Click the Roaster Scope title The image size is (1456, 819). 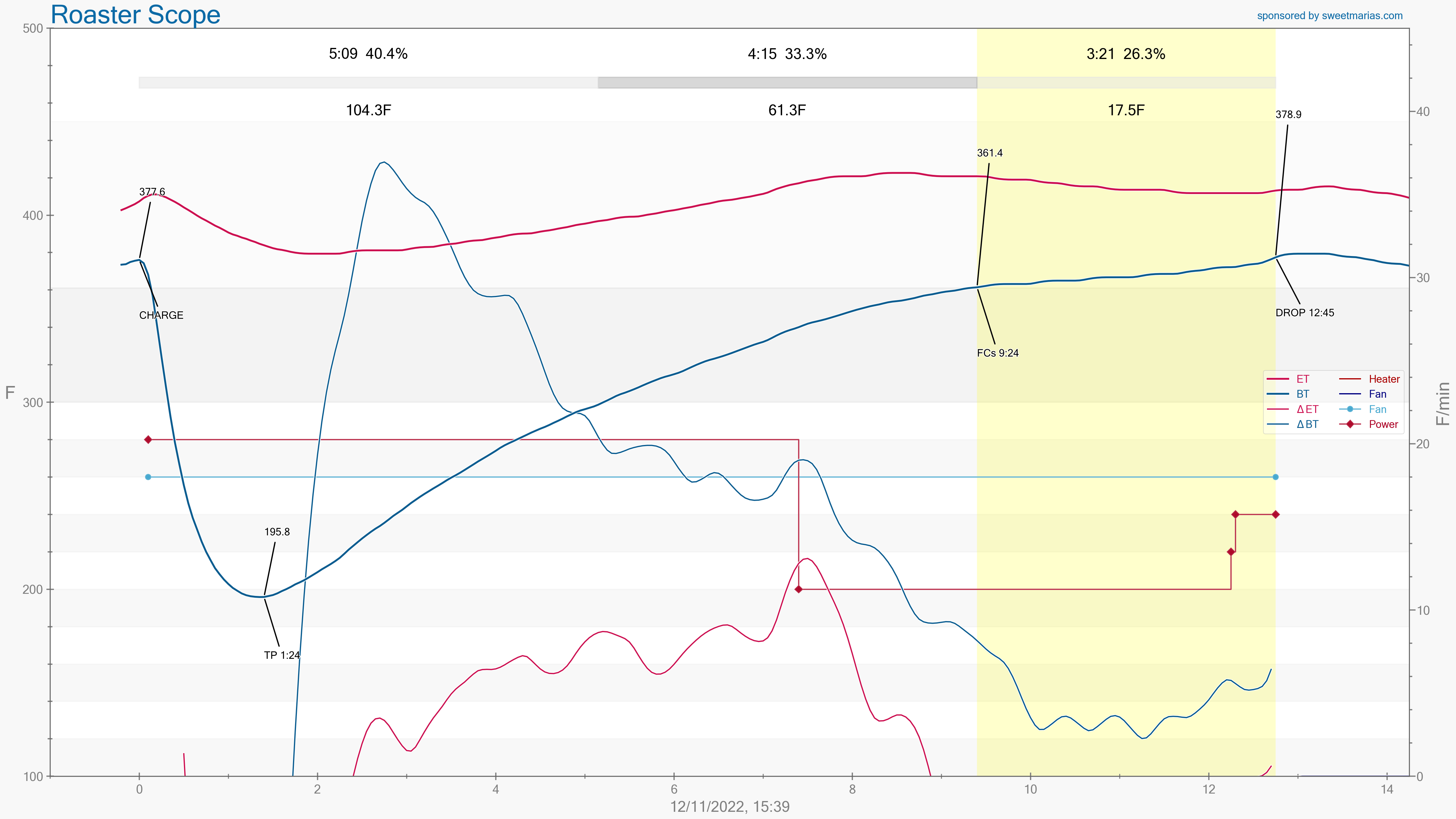click(x=135, y=15)
